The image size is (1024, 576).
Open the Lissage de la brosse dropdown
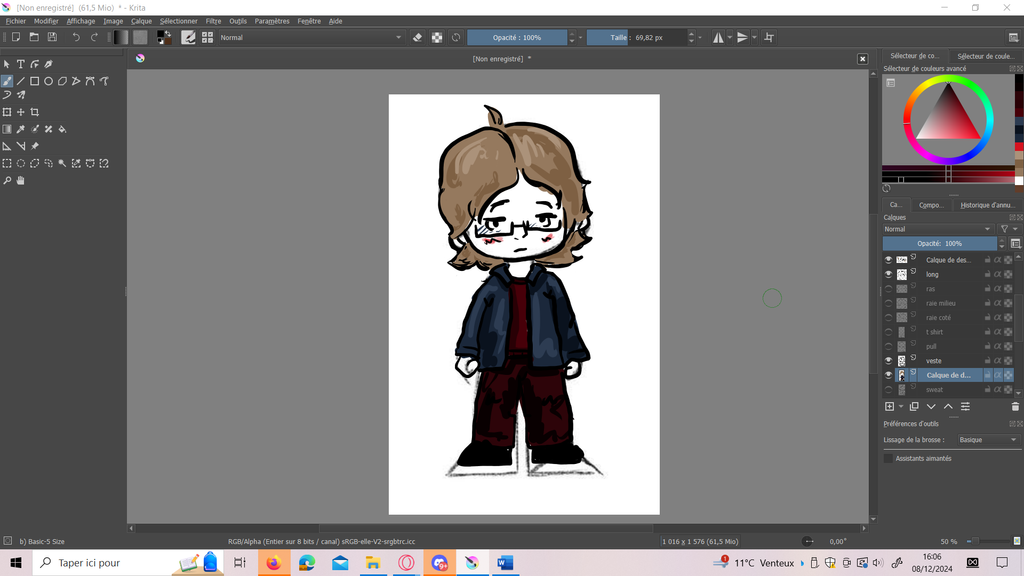coord(987,440)
